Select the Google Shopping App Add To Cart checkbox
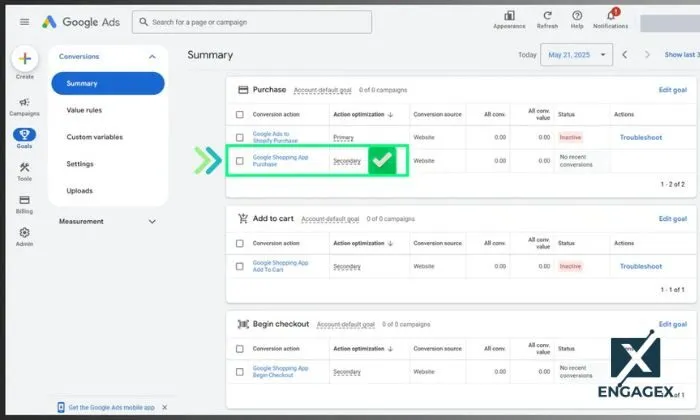Image resolution: width=700 pixels, height=420 pixels. click(x=239, y=266)
